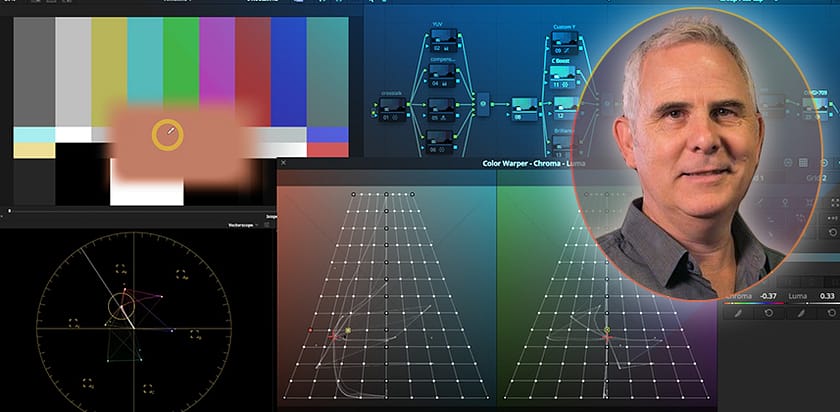Image resolution: width=840 pixels, height=412 pixels.
Task: Select node 04 labeled compens...
Action: [x=442, y=75]
